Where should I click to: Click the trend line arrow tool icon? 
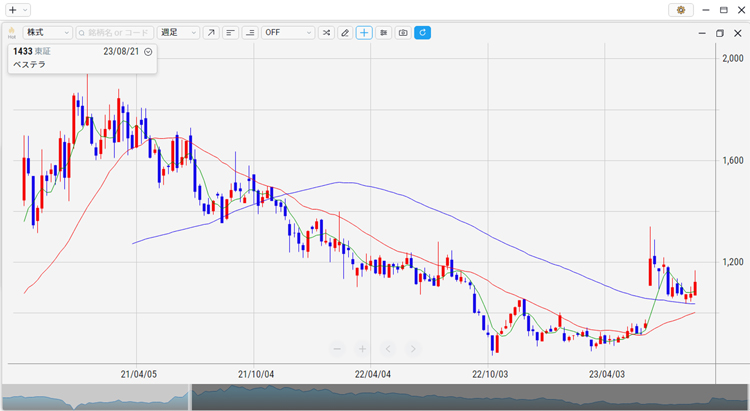[x=211, y=32]
